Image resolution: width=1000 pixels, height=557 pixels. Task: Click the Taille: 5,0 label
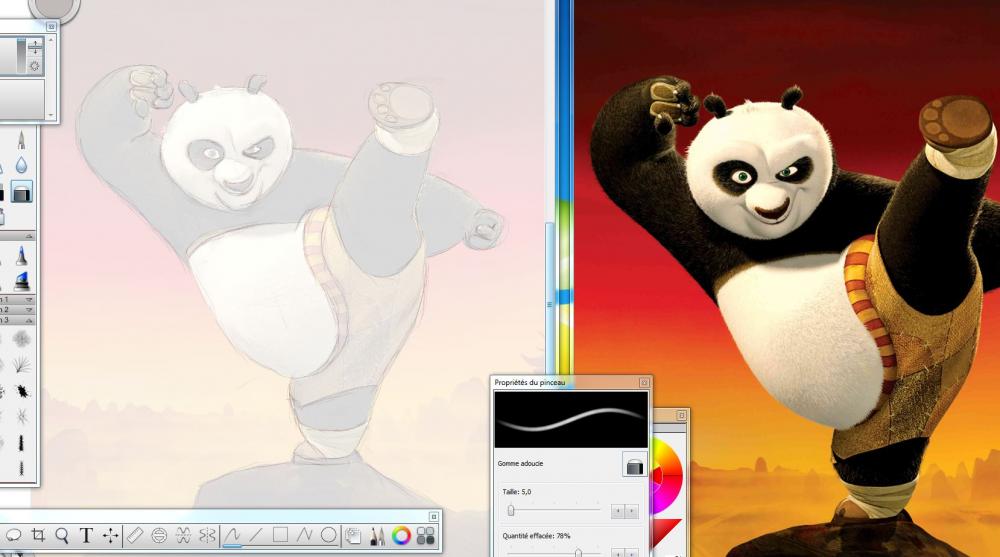[x=517, y=492]
